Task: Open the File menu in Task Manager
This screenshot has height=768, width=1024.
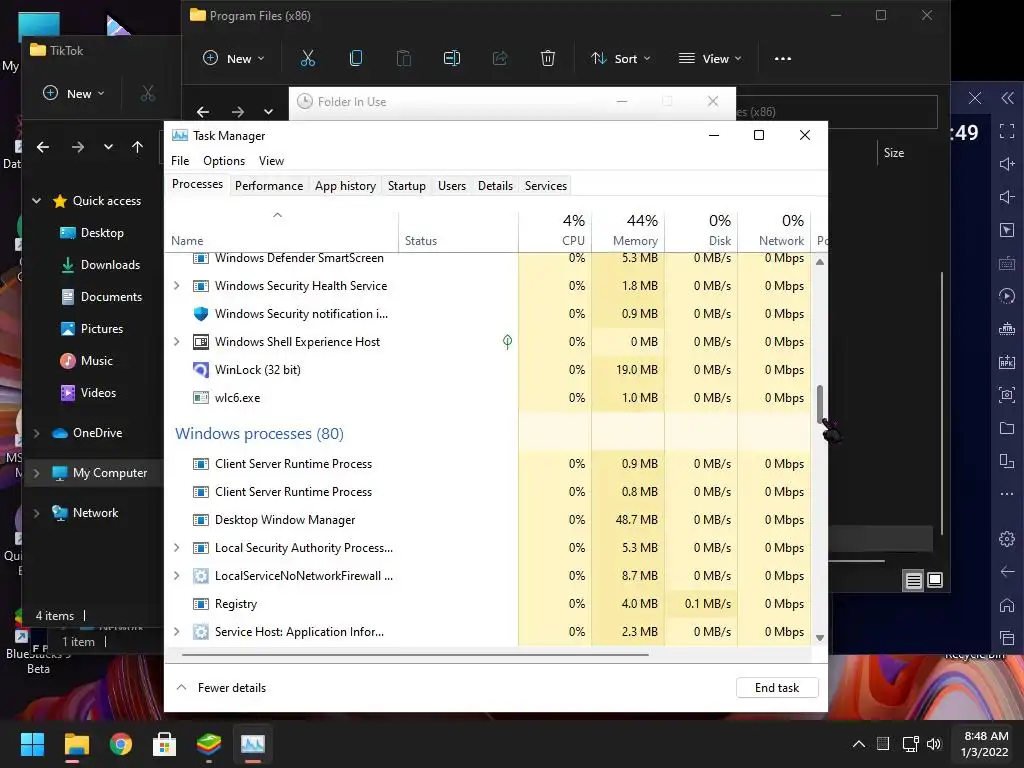Action: 180,161
